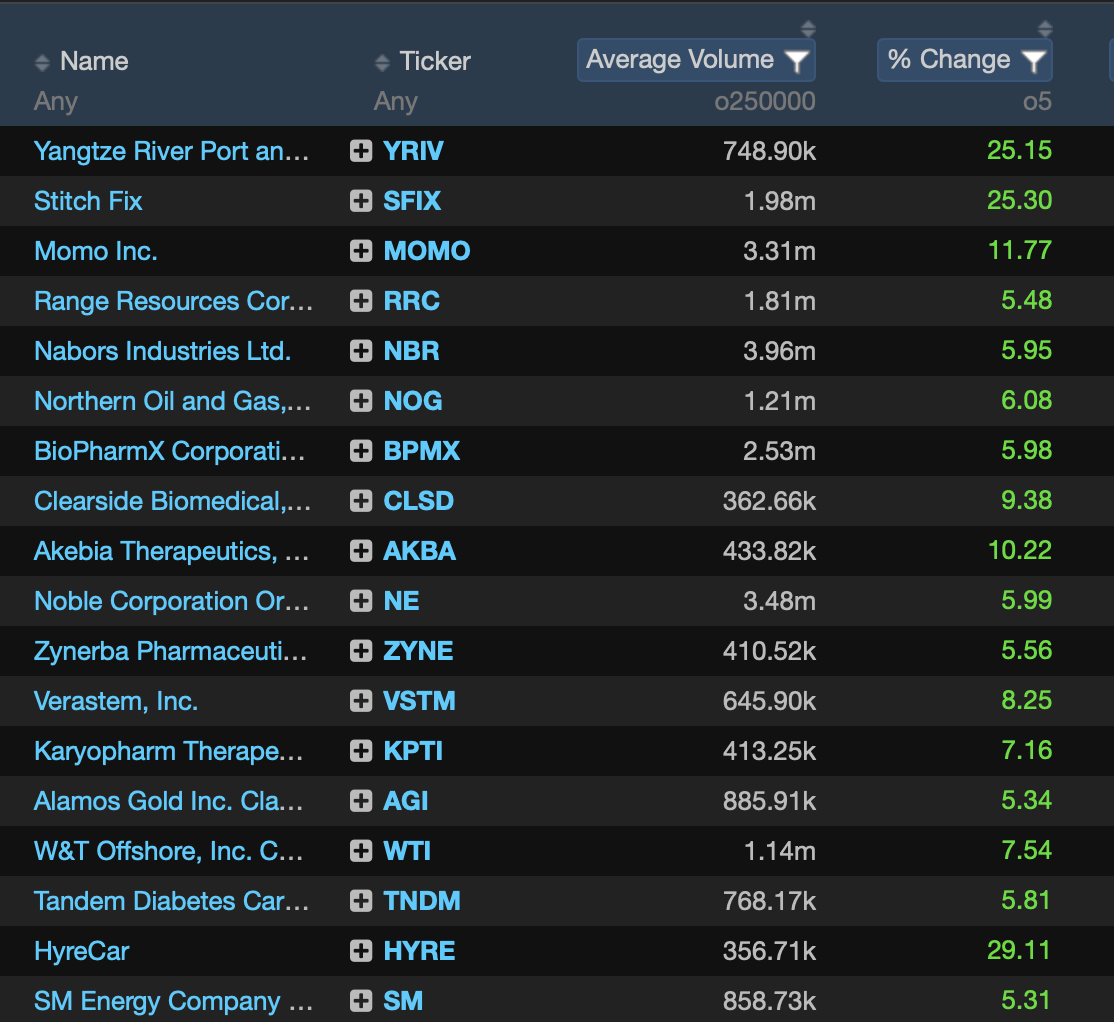Open Yangtze River Port company link

click(171, 151)
